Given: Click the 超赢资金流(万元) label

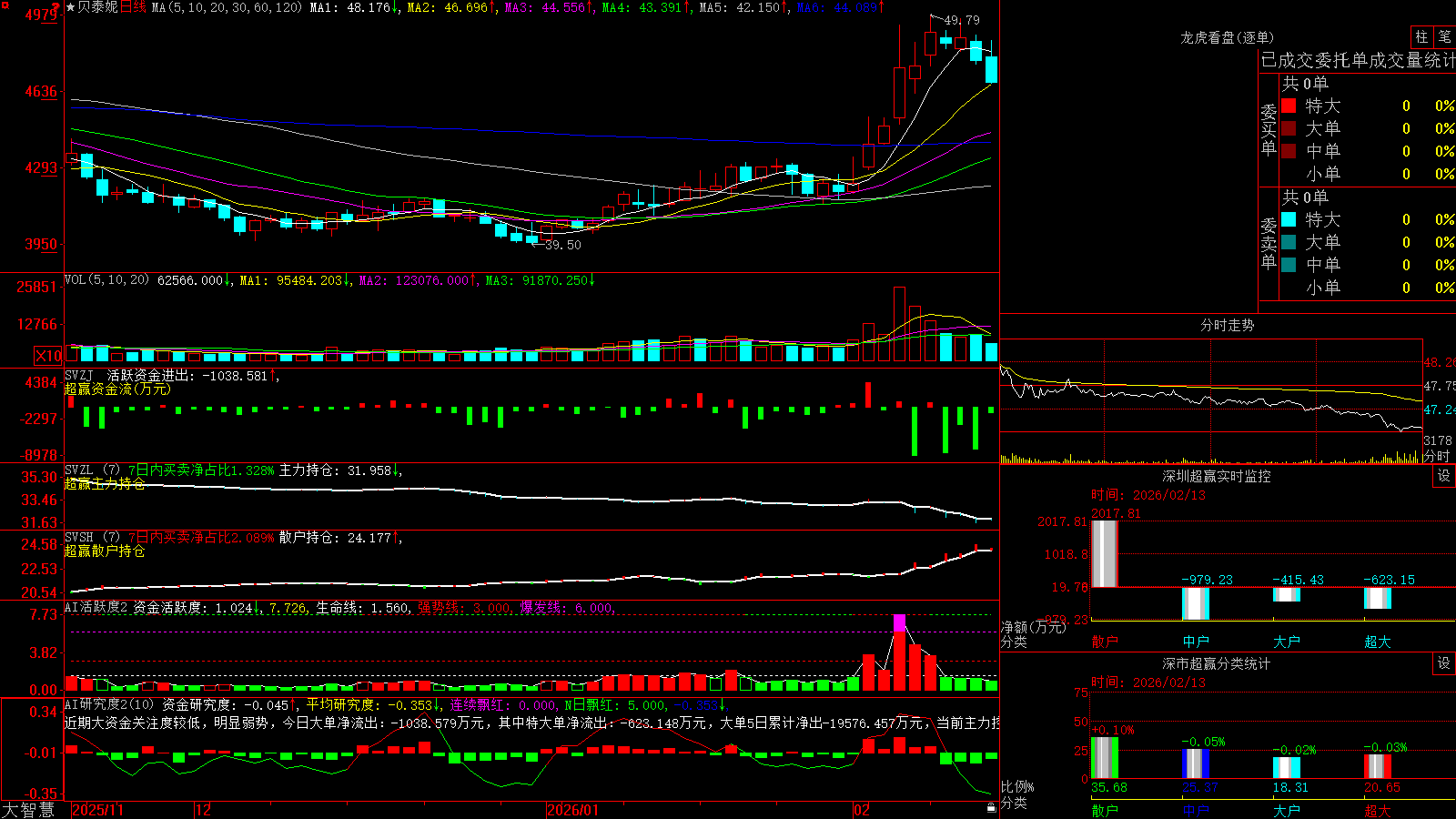Looking at the screenshot, I should pyautogui.click(x=117, y=389).
